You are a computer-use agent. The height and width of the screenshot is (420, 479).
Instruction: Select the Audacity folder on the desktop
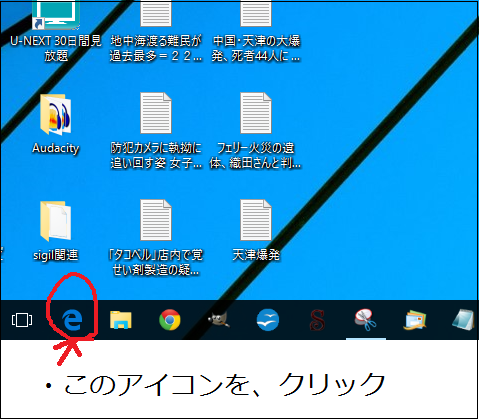coord(56,115)
